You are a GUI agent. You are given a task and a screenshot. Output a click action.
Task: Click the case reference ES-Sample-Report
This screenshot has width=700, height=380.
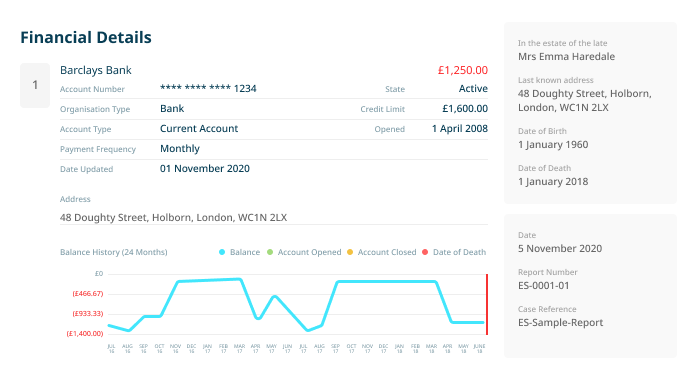[x=560, y=323]
